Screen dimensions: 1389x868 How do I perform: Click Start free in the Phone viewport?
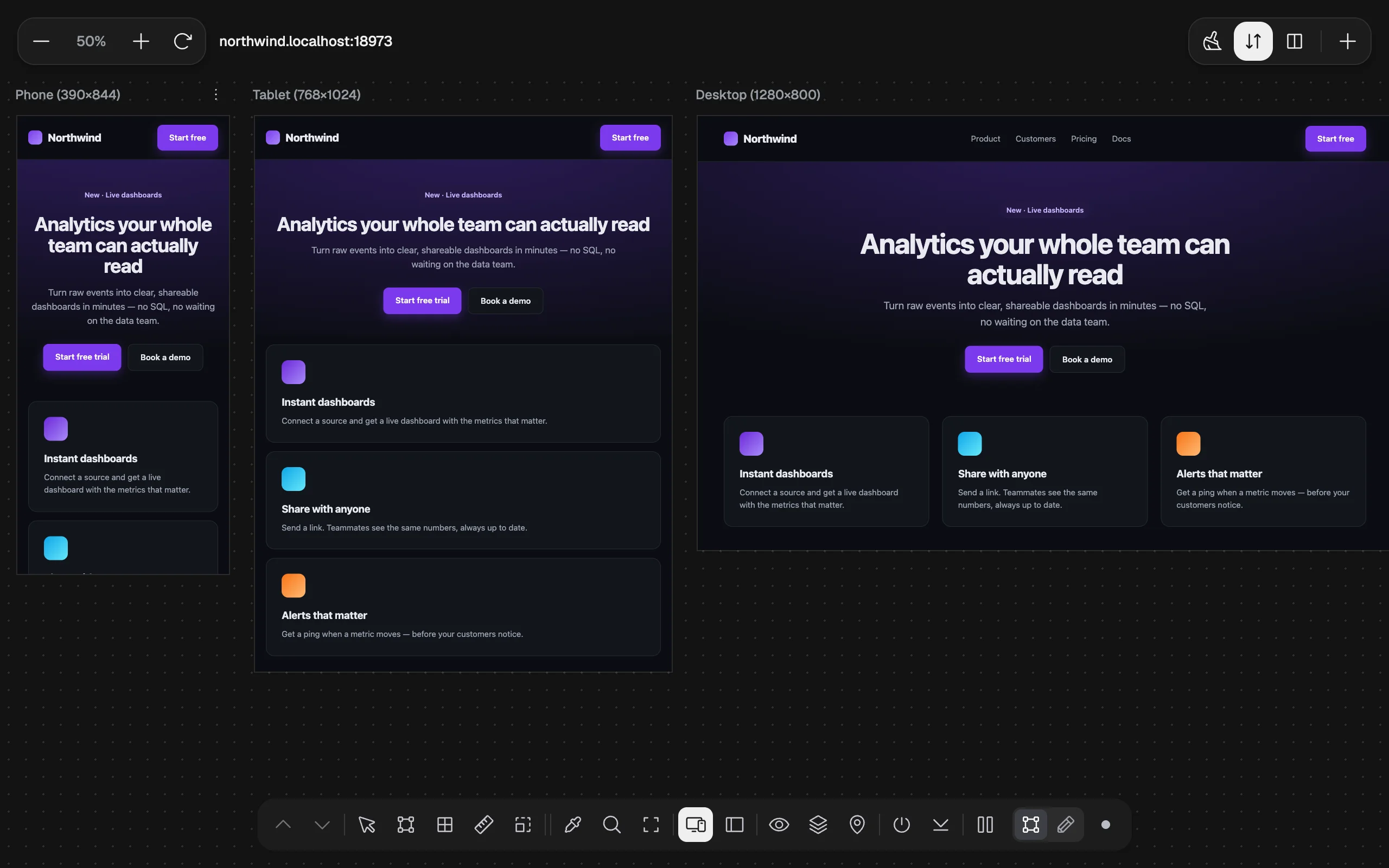(188, 138)
